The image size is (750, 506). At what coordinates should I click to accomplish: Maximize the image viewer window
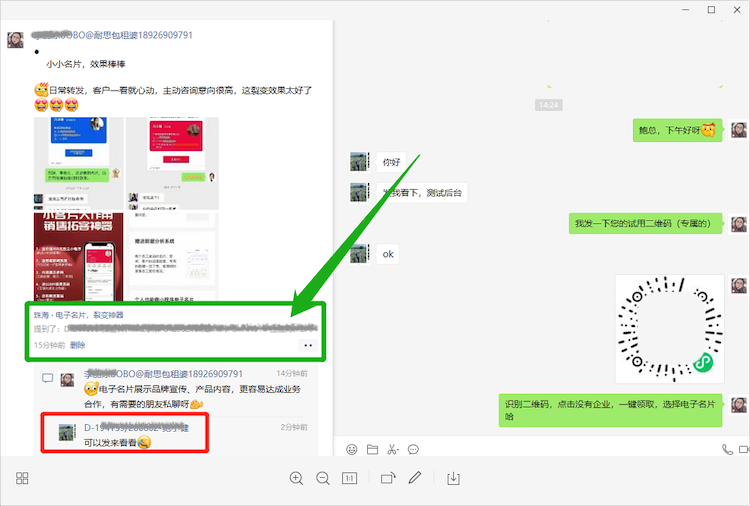[x=711, y=10]
